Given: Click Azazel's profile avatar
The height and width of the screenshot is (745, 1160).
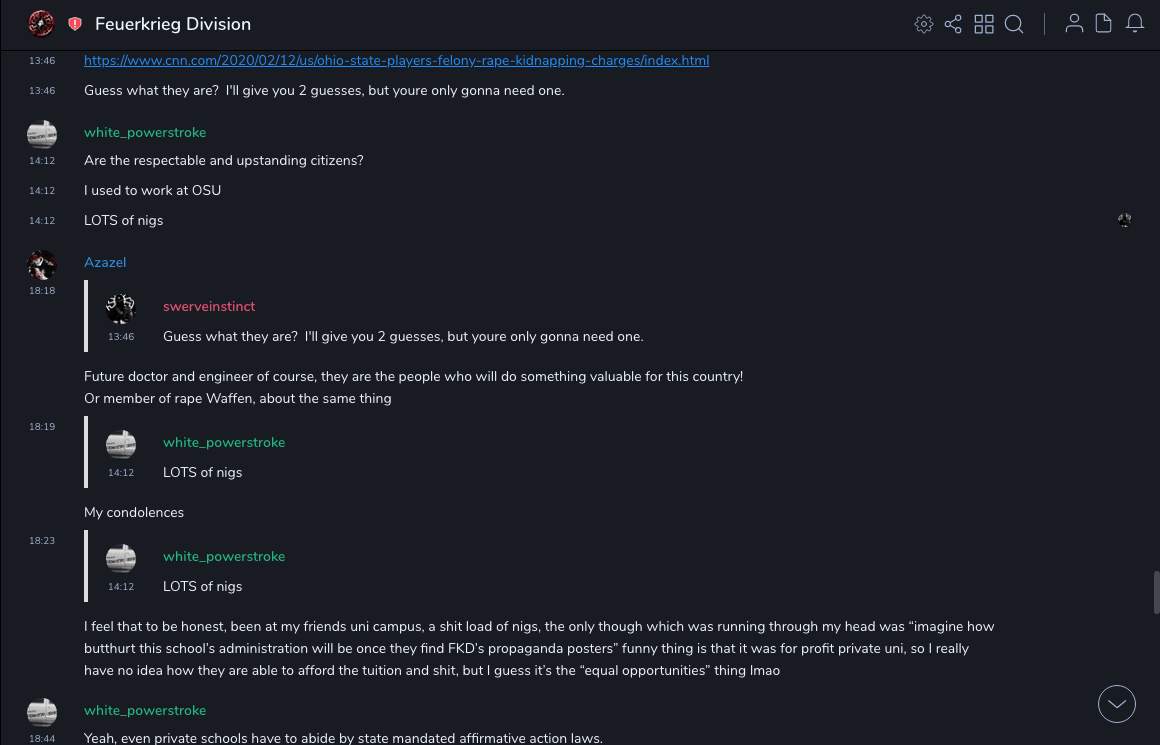Looking at the screenshot, I should (42, 264).
